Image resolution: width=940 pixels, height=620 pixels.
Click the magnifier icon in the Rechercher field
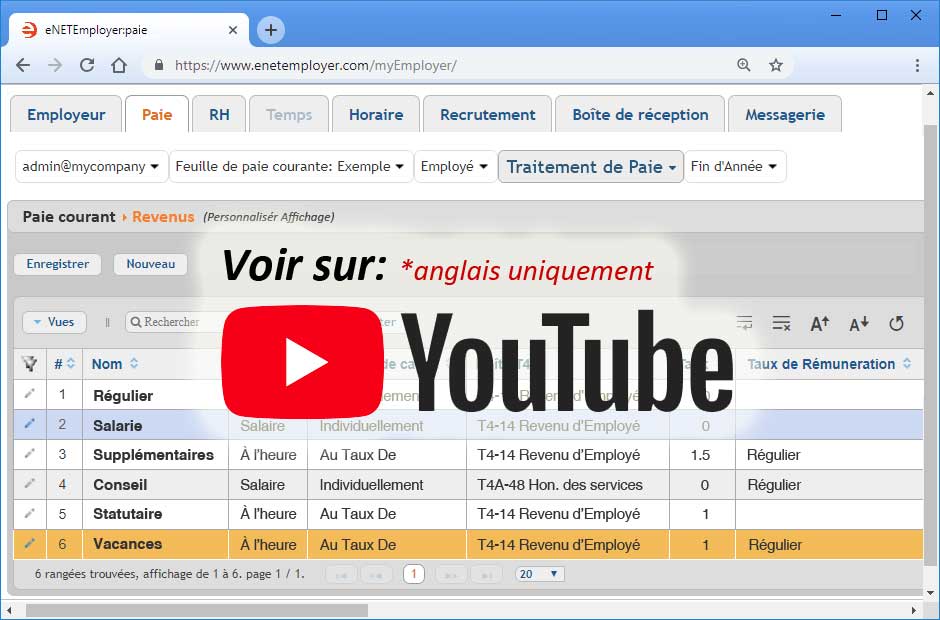(135, 322)
